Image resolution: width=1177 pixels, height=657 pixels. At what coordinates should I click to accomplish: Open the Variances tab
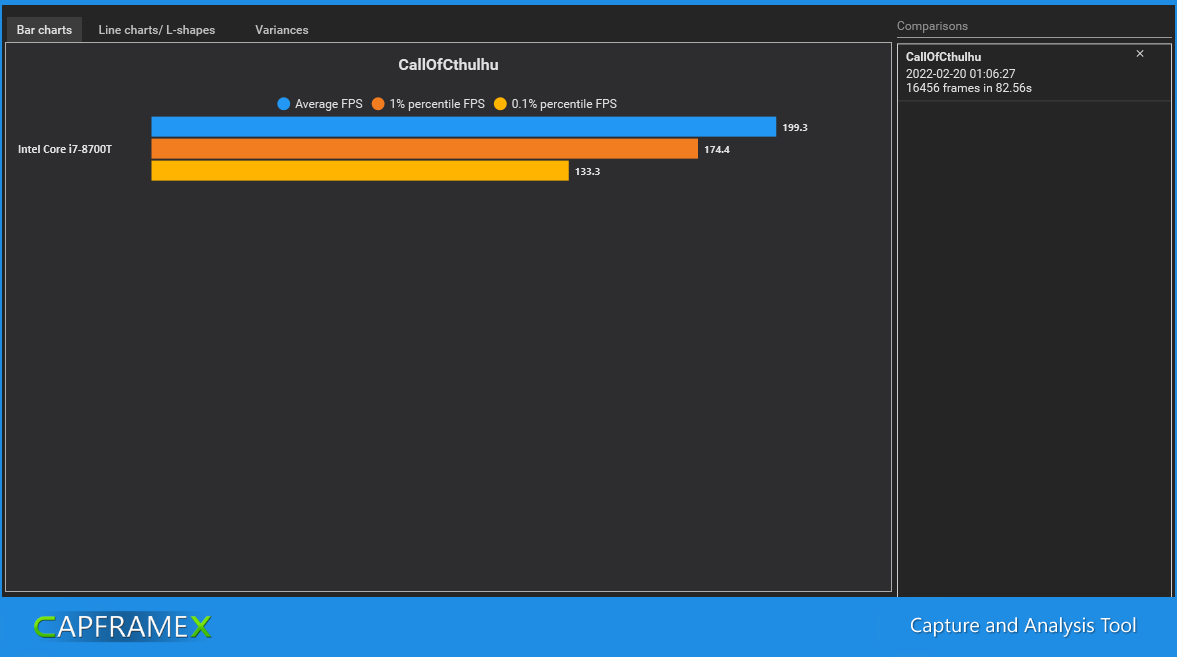coord(281,30)
